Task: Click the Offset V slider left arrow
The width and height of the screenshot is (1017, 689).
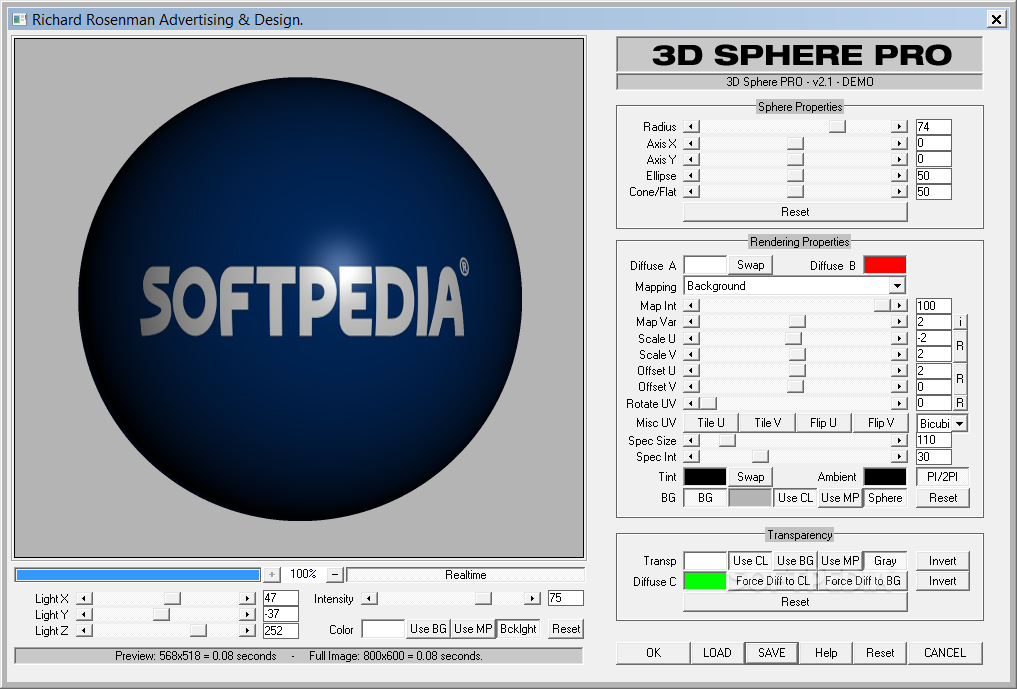Action: pyautogui.click(x=691, y=387)
